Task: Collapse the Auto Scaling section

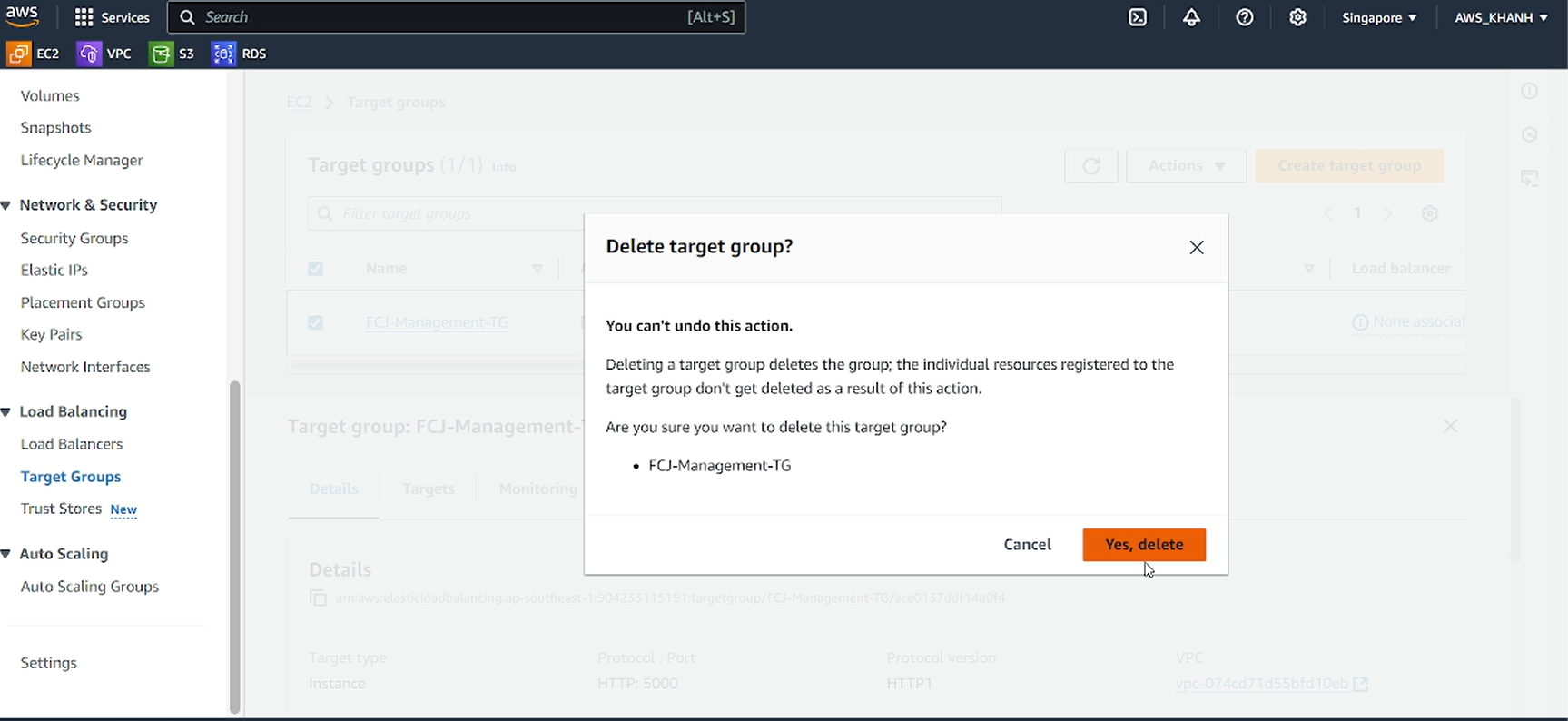Action: click(x=6, y=554)
